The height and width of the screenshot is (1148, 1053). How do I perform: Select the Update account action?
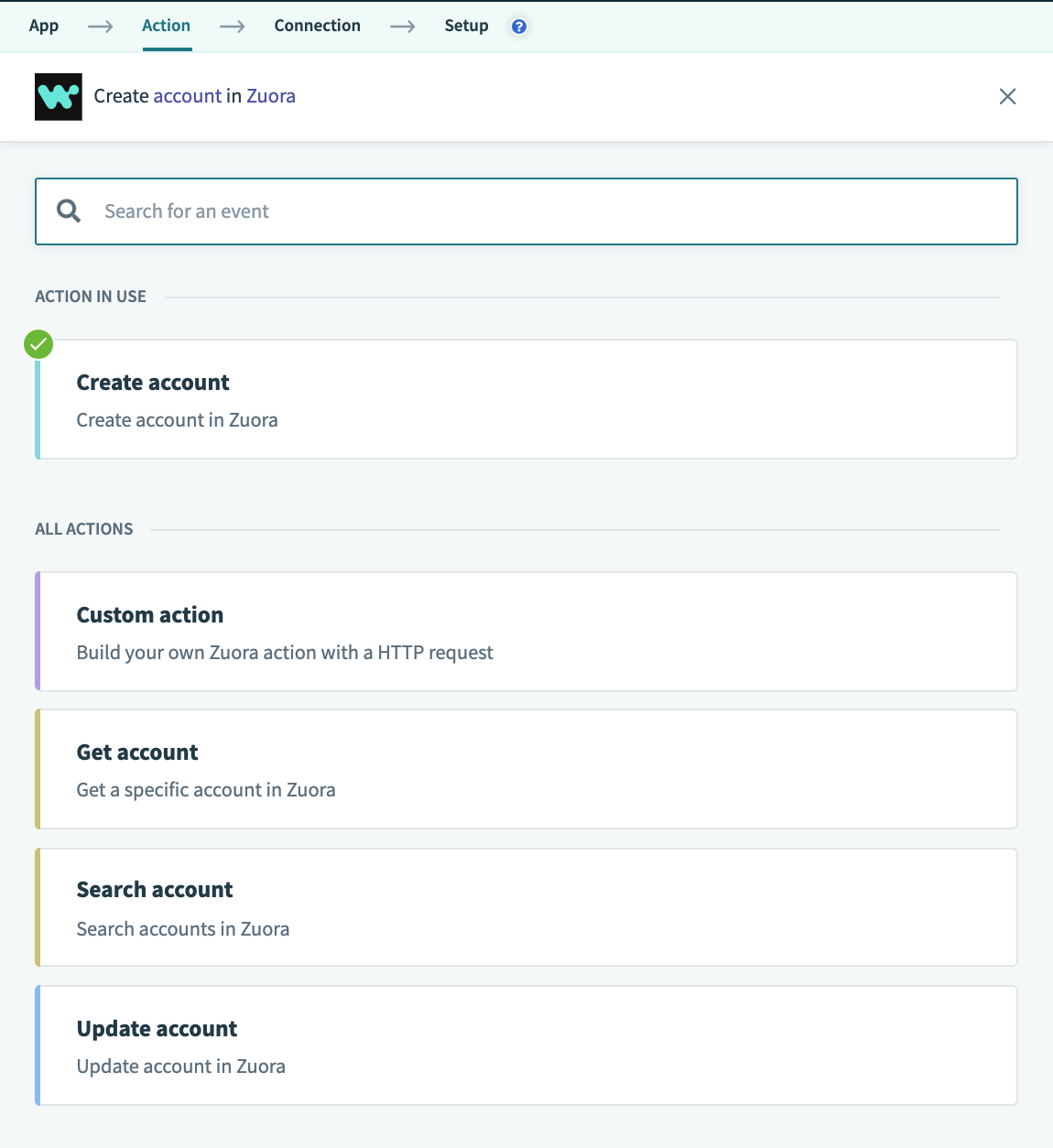pos(526,1045)
